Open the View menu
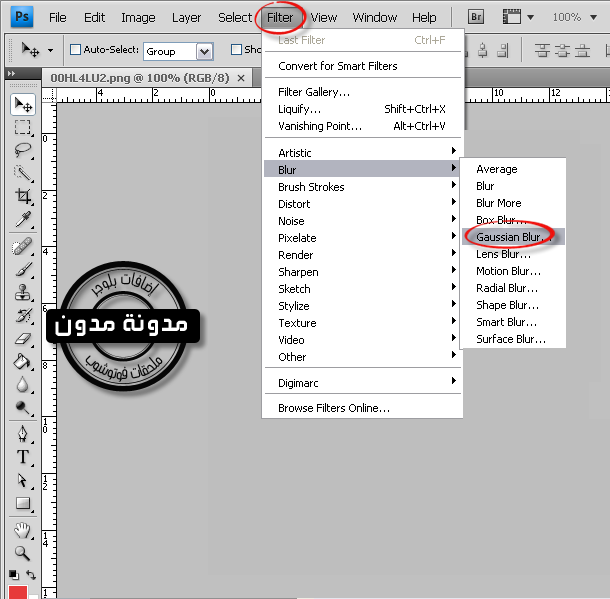 [x=324, y=18]
